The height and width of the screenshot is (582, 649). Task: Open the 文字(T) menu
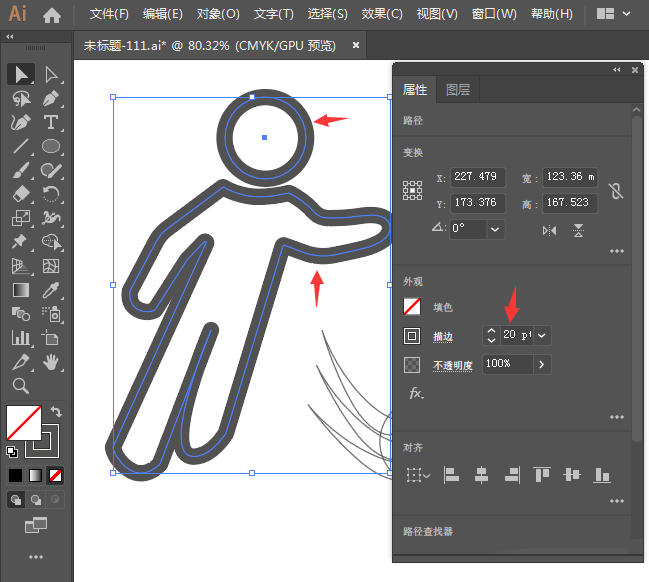274,14
